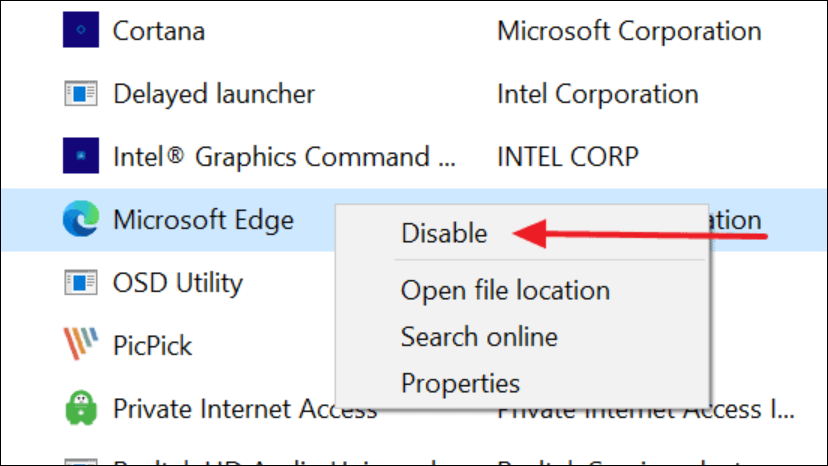Select the Delayed launcher row text
The height and width of the screenshot is (466, 828).
[214, 94]
